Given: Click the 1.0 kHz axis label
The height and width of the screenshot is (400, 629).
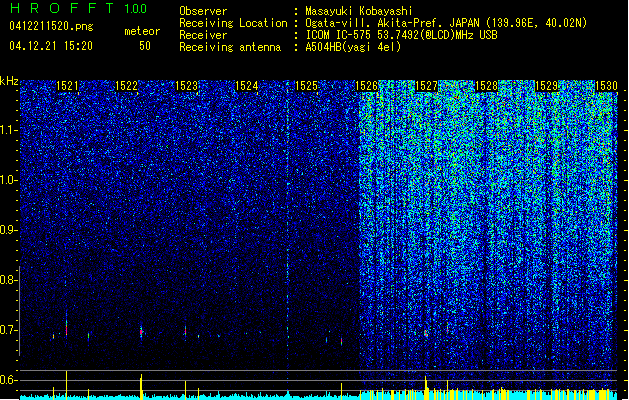Looking at the screenshot, I should (x=8, y=180).
